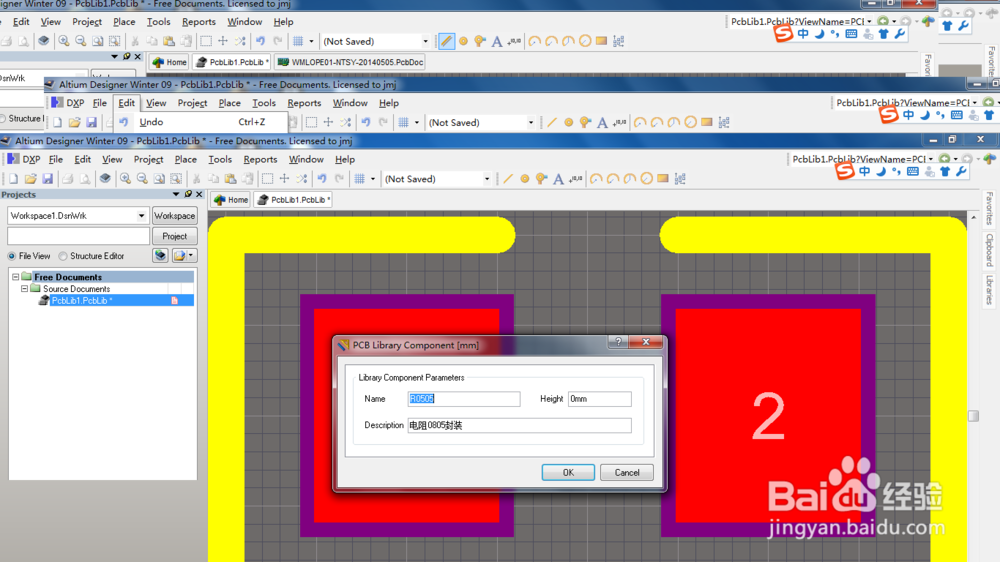This screenshot has width=1000, height=562.
Task: Click Save icon in middle window toolbar
Action: 91,122
